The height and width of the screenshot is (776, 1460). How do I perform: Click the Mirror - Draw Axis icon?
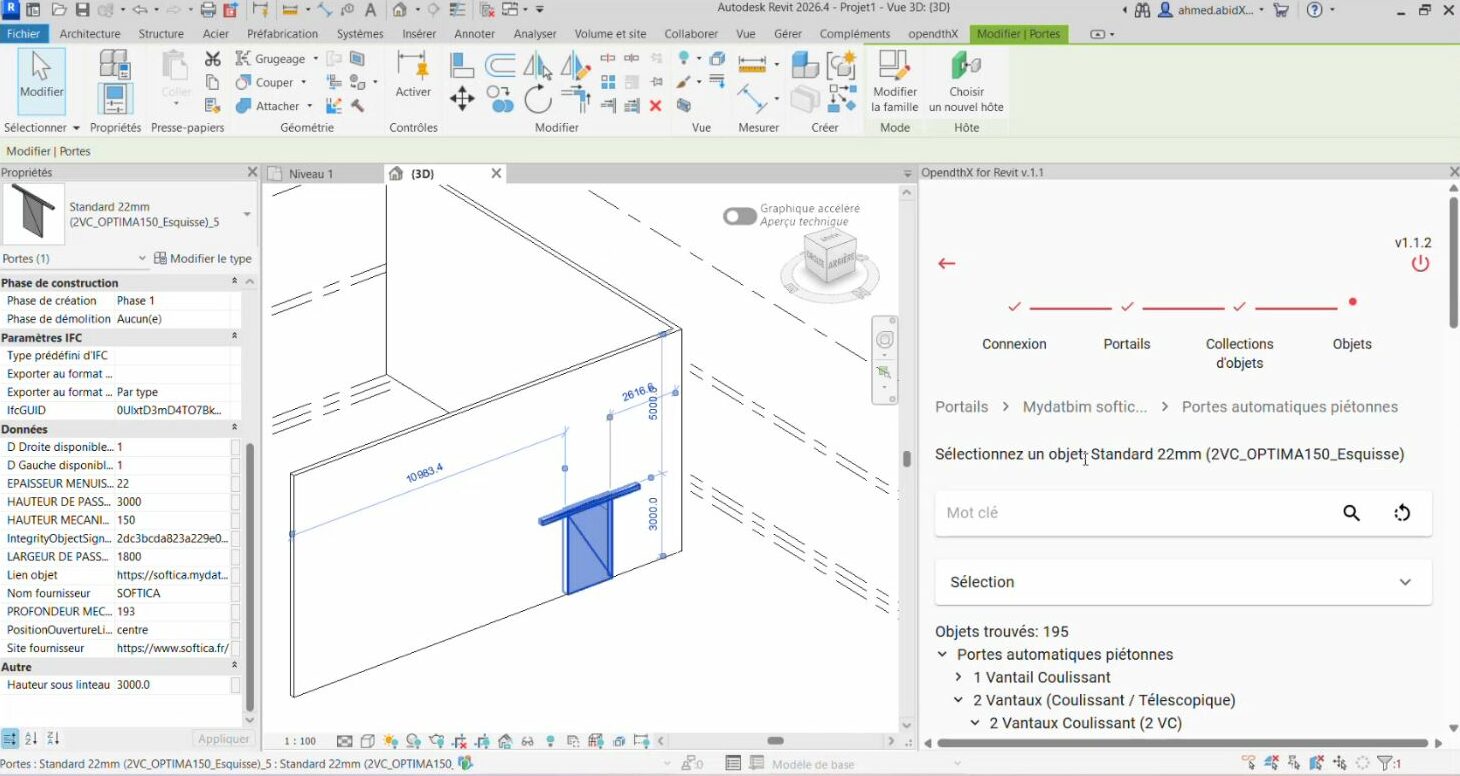(x=575, y=65)
